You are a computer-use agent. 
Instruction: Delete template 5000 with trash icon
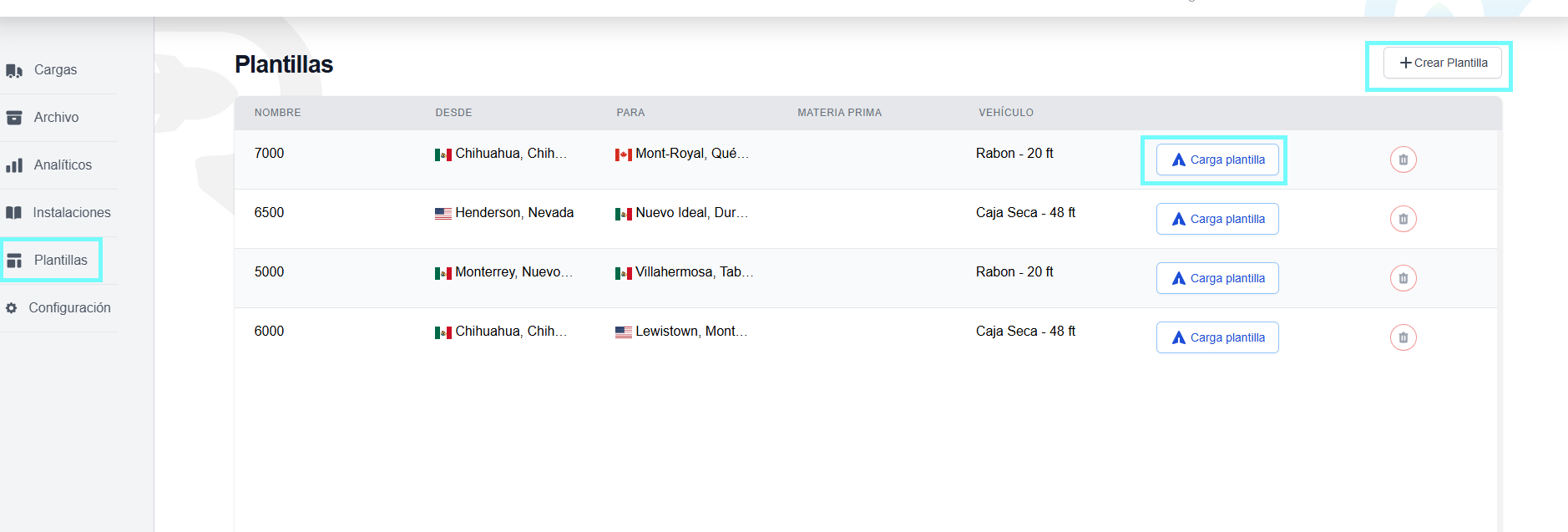pos(1403,278)
